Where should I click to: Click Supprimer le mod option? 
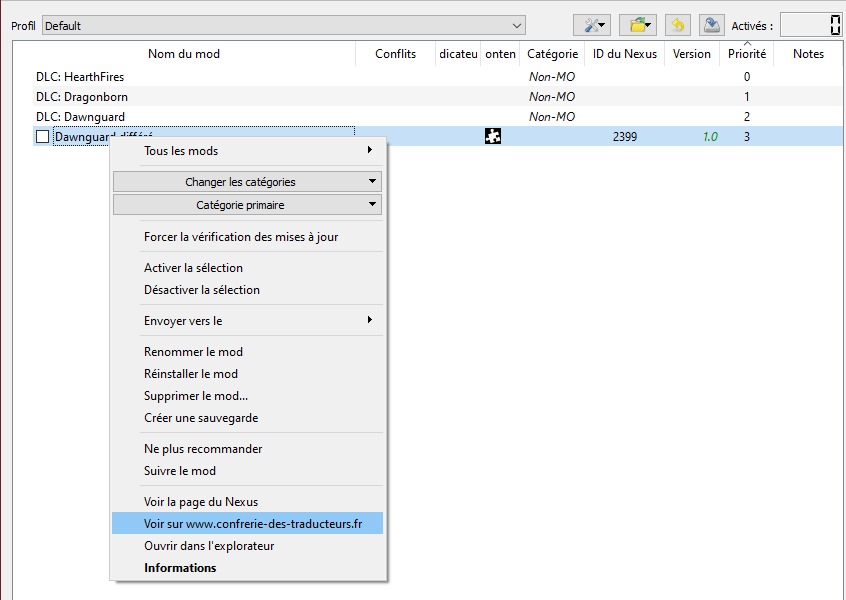click(x=196, y=396)
